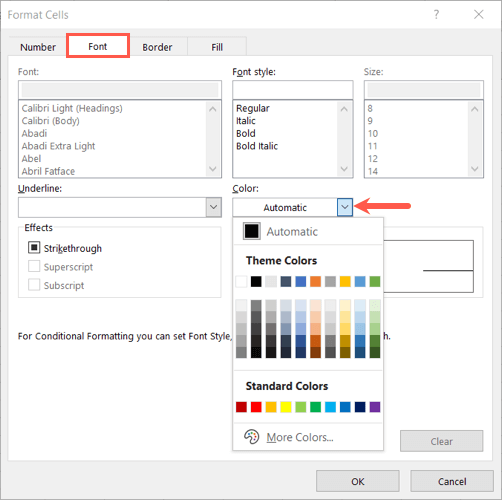Select font size 10
The width and height of the screenshot is (502, 500).
click(373, 133)
